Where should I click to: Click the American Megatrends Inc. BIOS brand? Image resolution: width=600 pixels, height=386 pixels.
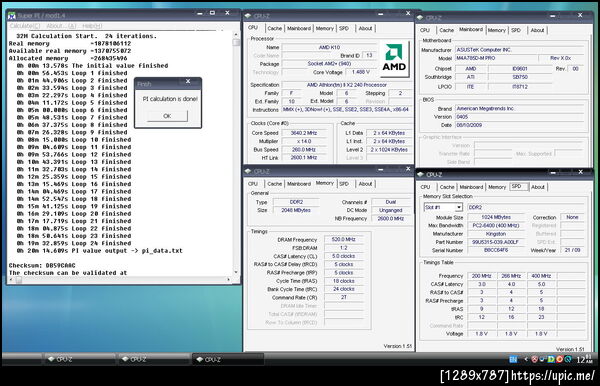[520, 109]
